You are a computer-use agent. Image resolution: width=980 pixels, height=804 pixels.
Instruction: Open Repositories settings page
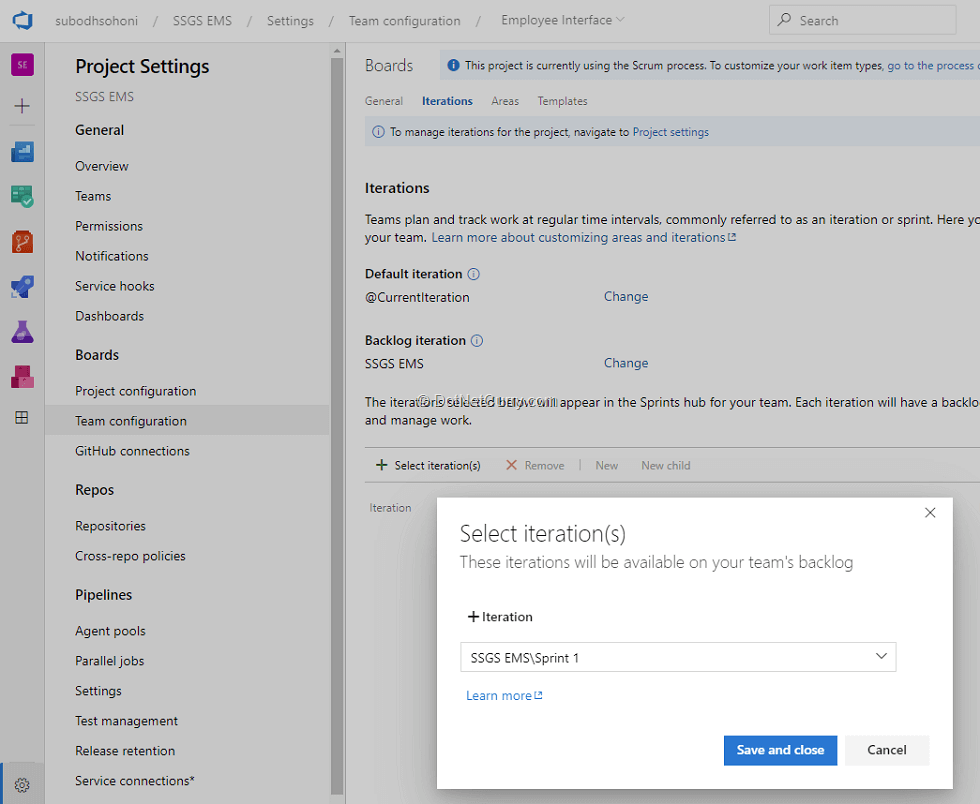[x=110, y=526]
